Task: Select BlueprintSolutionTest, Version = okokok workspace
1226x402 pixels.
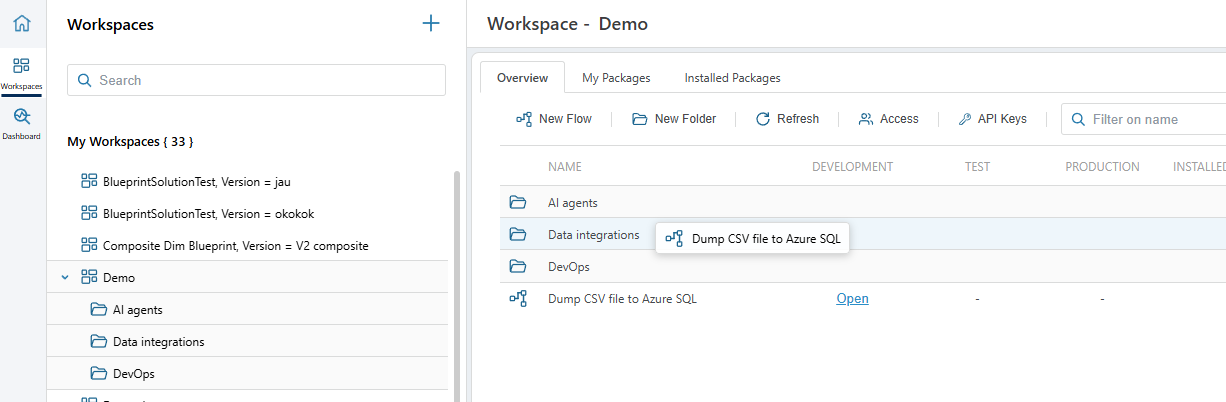Action: pos(206,213)
